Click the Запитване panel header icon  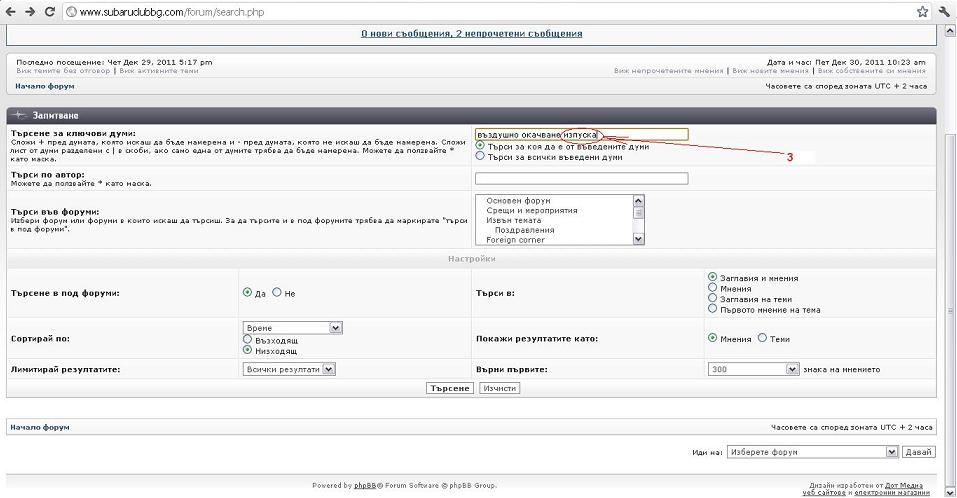[x=20, y=115]
